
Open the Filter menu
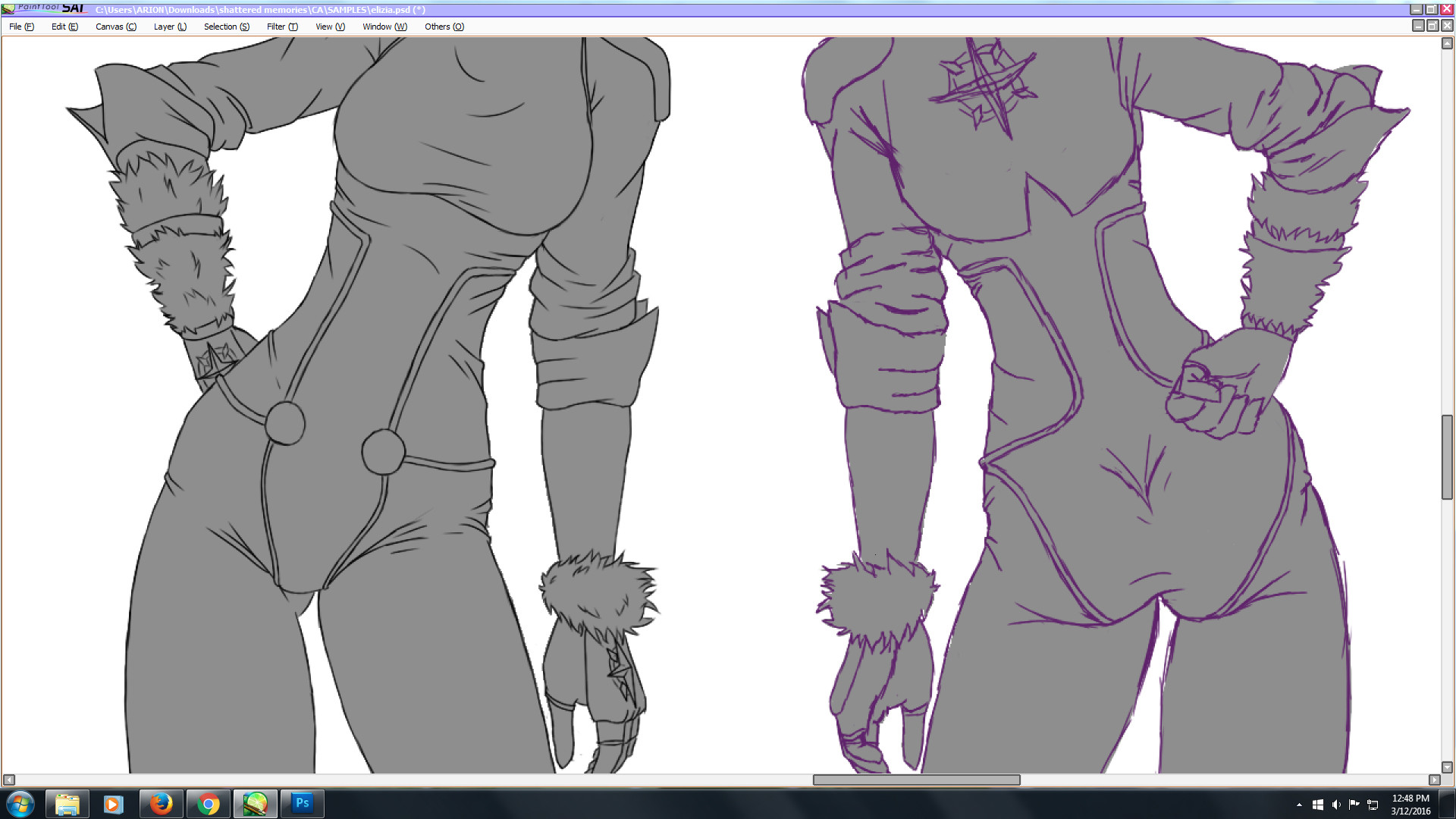point(282,27)
